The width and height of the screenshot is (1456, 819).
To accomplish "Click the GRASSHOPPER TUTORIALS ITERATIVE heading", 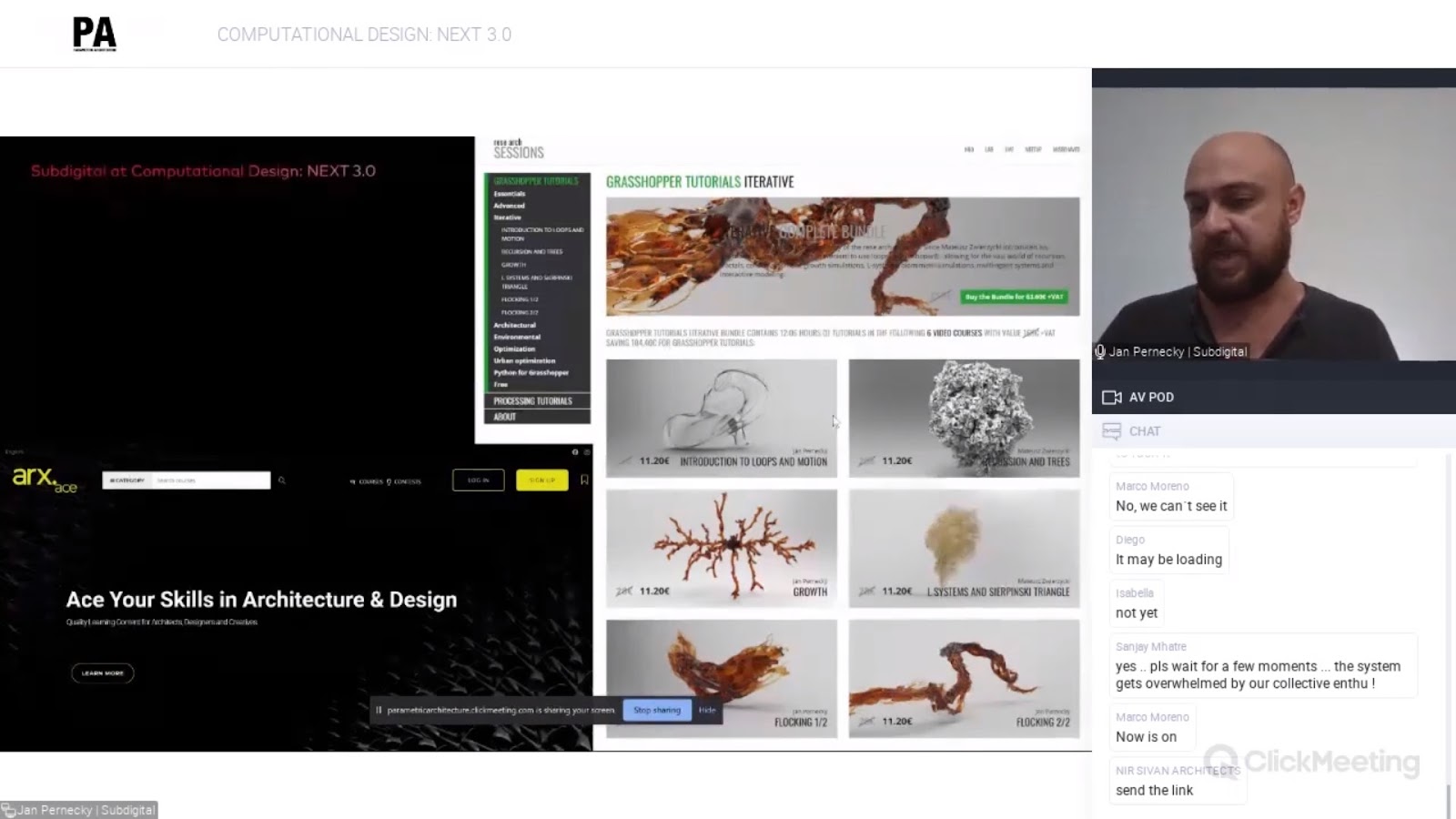I will 700,182.
